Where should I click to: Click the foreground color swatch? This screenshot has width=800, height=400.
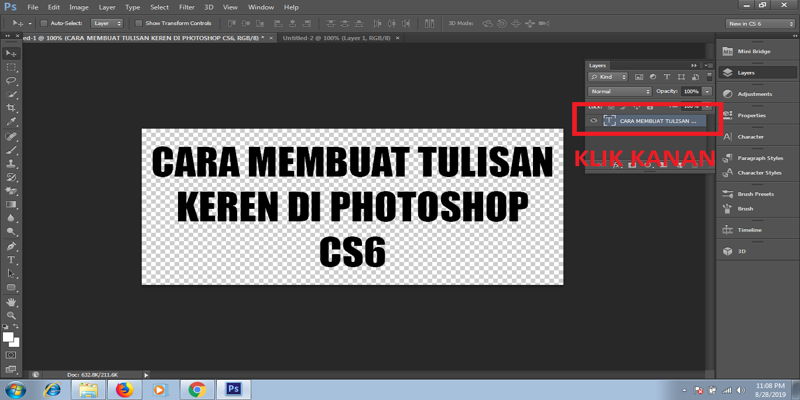[7, 337]
